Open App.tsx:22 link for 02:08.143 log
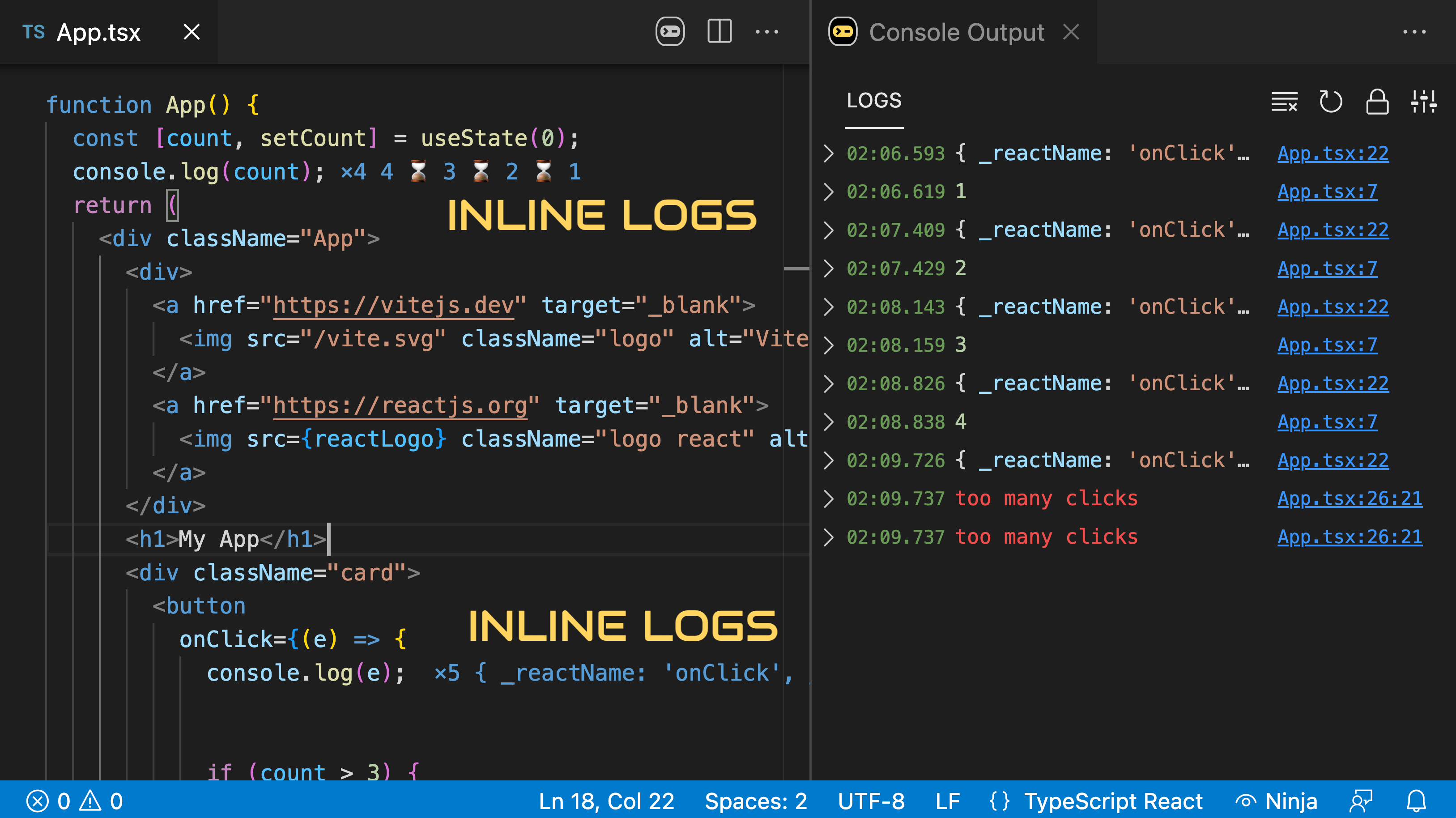The image size is (1456, 818). tap(1333, 307)
